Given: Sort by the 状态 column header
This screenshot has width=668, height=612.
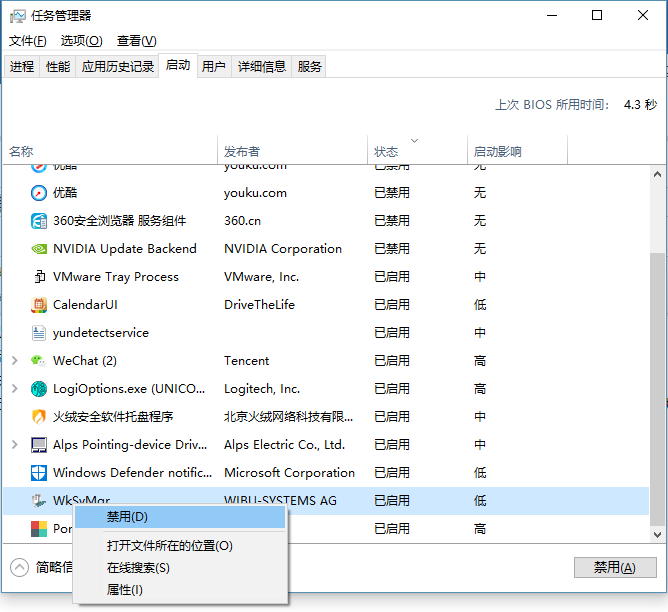Looking at the screenshot, I should coord(417,151).
